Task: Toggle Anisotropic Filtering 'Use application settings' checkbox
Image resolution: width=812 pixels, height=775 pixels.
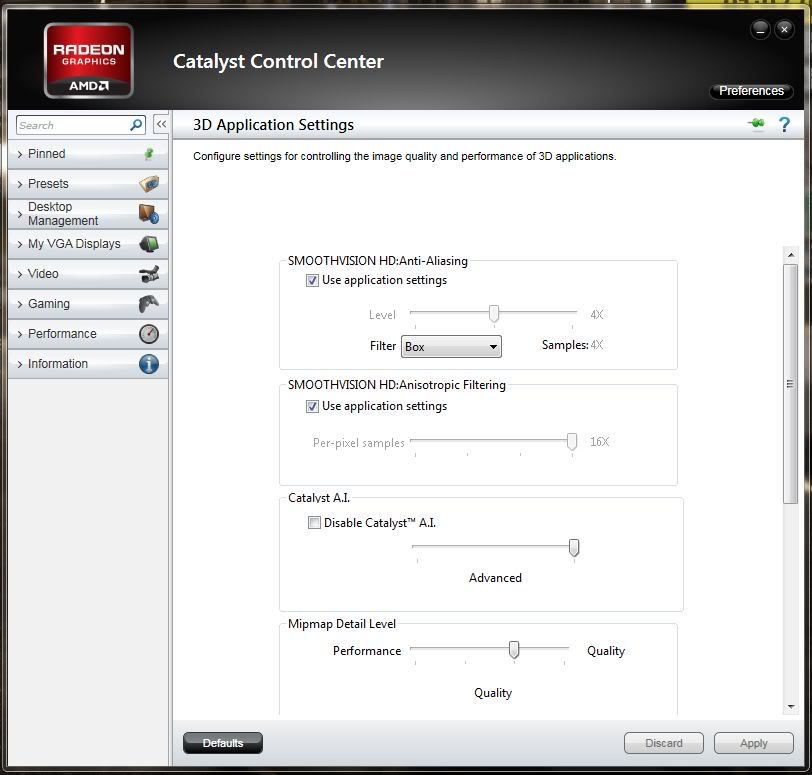Action: tap(312, 406)
